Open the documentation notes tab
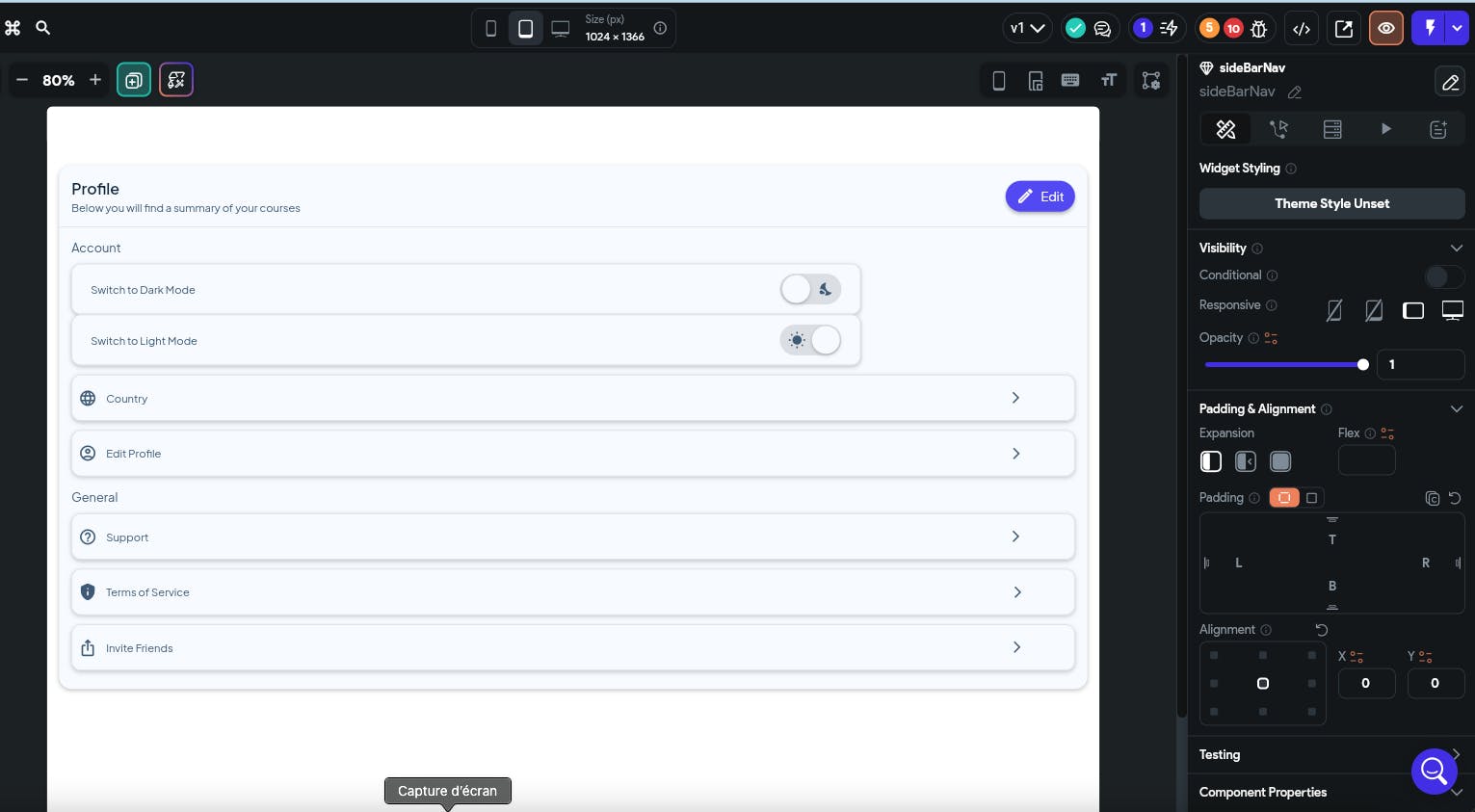This screenshot has width=1475, height=812. (x=1438, y=129)
